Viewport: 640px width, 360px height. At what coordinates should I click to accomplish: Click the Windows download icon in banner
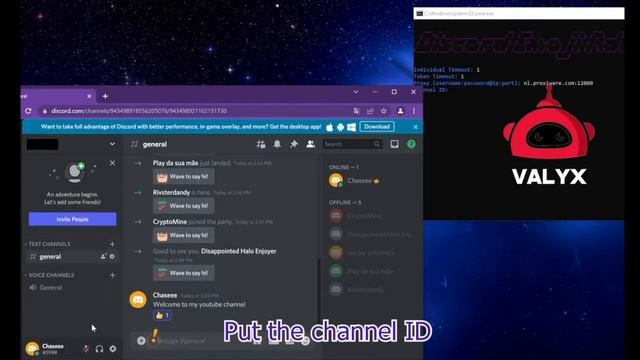[x=351, y=127]
